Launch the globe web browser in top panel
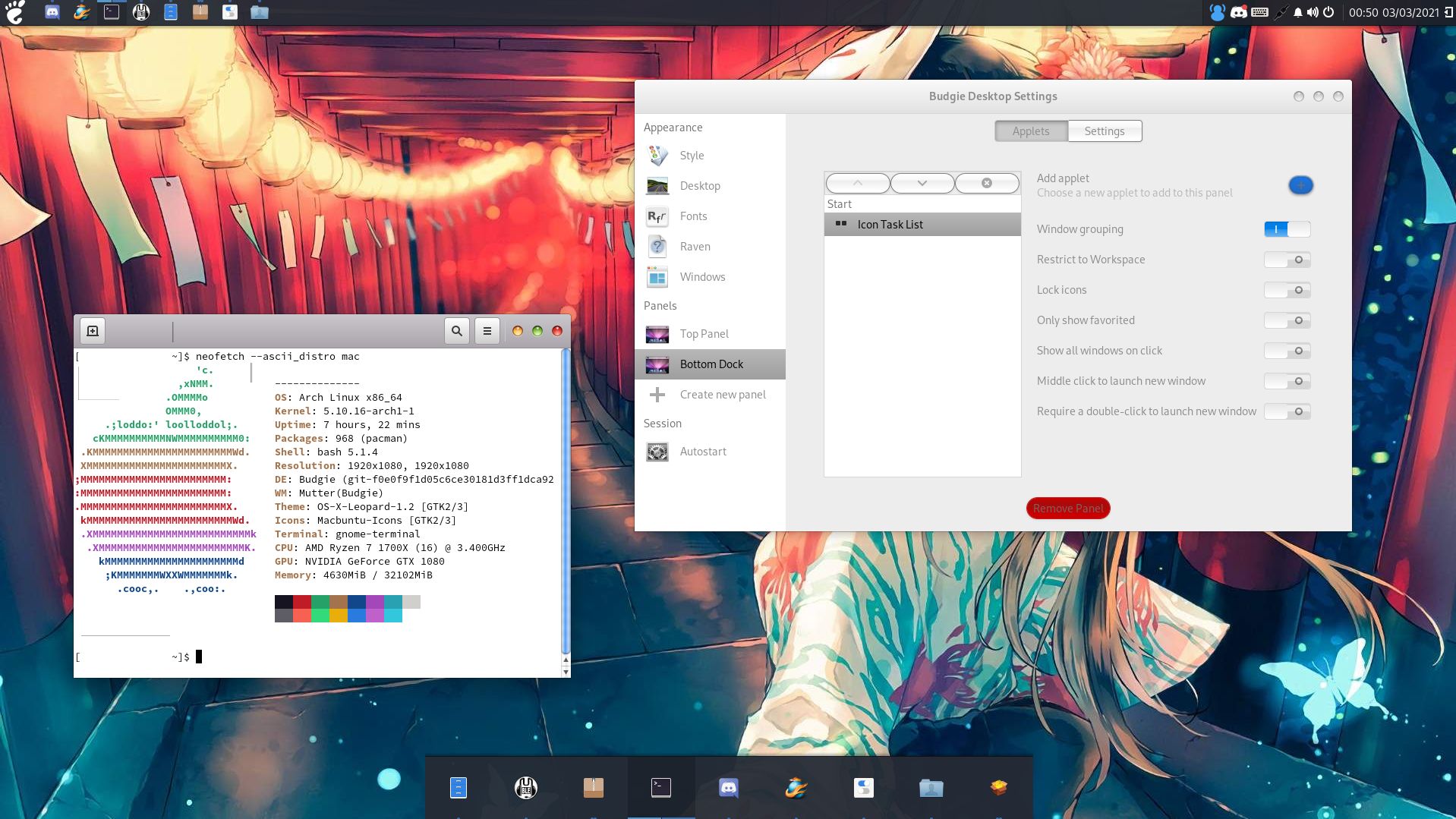This screenshot has height=819, width=1456. pyautogui.click(x=82, y=12)
